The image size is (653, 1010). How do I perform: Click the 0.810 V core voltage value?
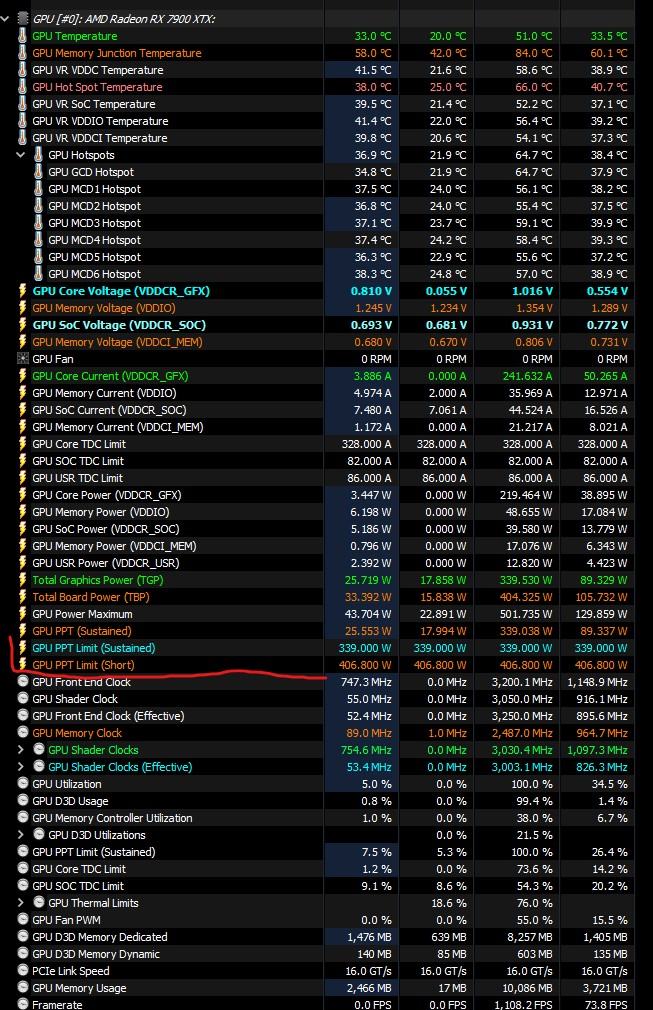371,291
